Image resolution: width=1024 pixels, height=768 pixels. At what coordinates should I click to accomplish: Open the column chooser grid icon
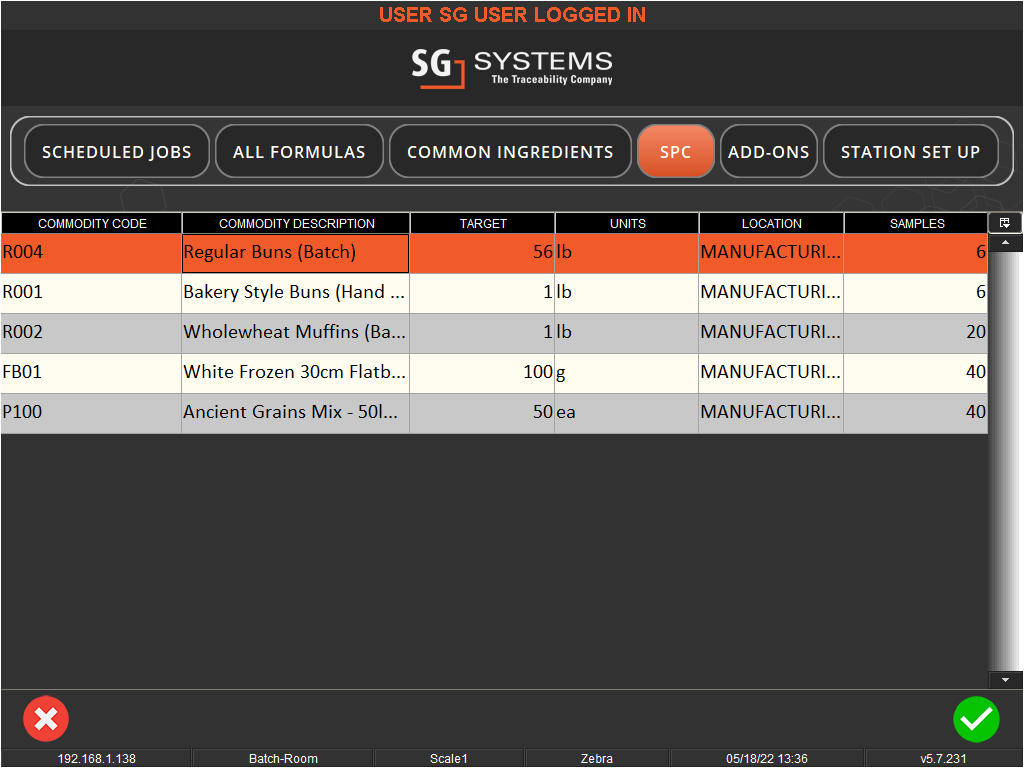coord(1005,222)
